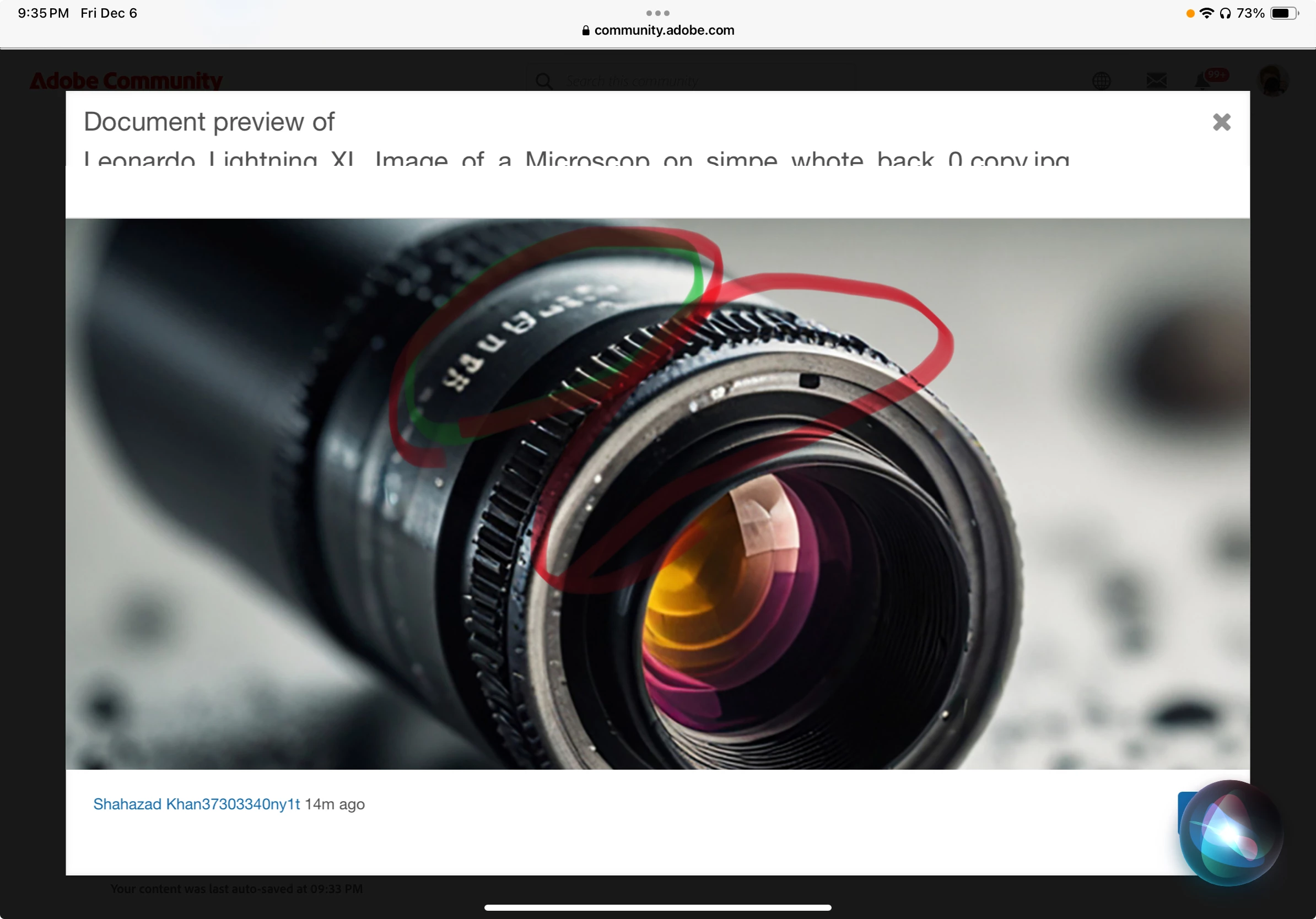Tap the padlock icon beside the URL
1316x919 pixels.
(585, 31)
